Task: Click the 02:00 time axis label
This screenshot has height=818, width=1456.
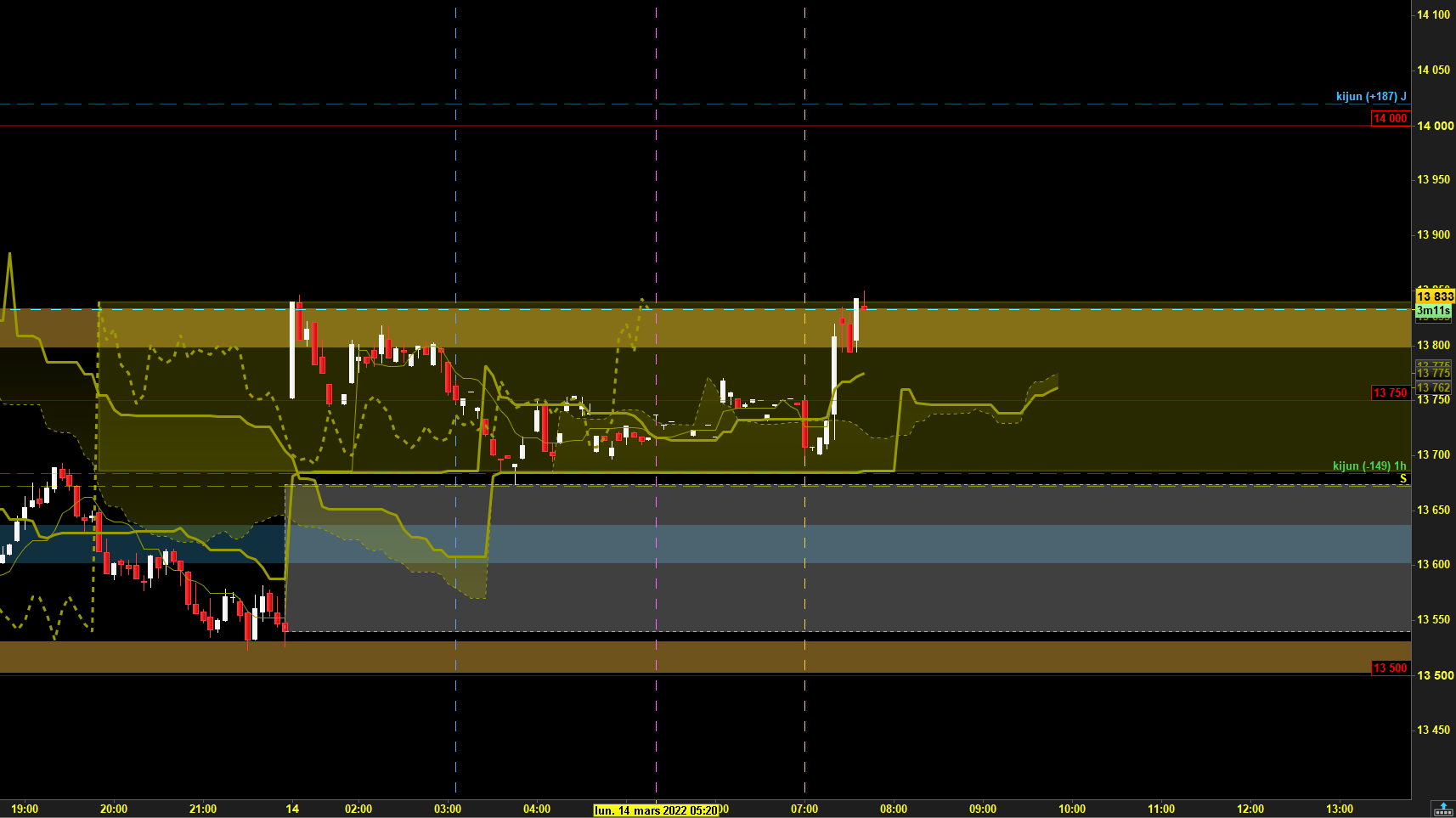Action: point(358,810)
